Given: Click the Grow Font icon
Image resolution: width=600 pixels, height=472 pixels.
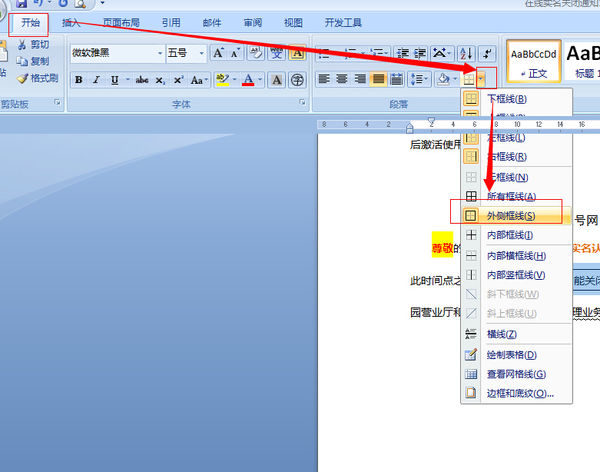Looking at the screenshot, I should coord(218,53).
